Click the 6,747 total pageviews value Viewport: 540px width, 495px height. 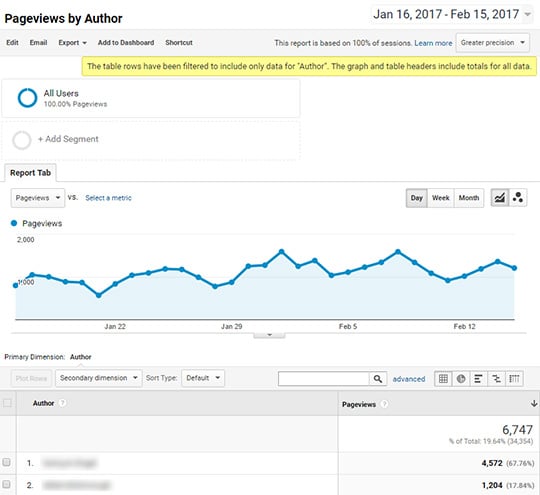pyautogui.click(x=517, y=430)
